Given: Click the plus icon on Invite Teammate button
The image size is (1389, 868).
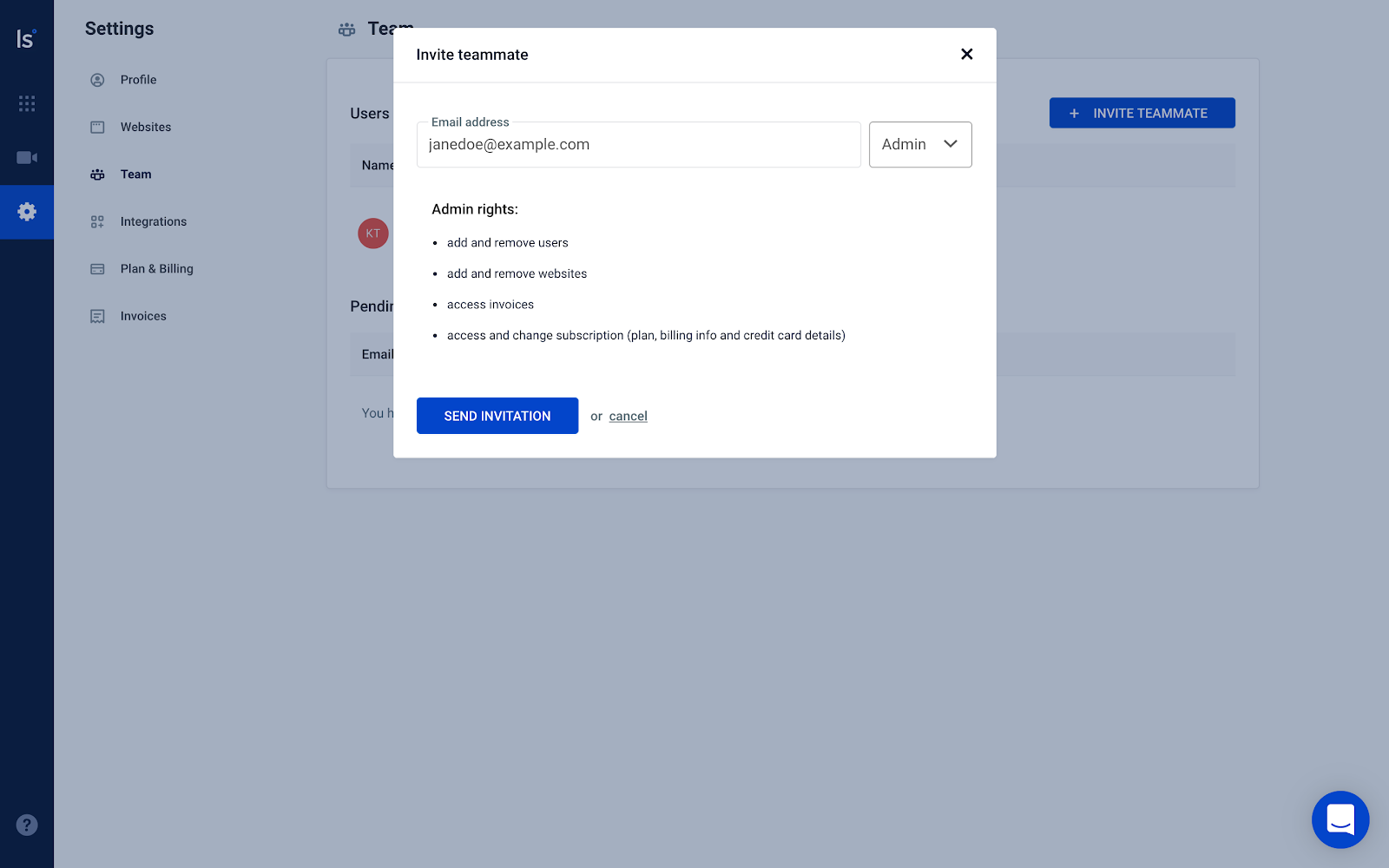Looking at the screenshot, I should [1075, 113].
